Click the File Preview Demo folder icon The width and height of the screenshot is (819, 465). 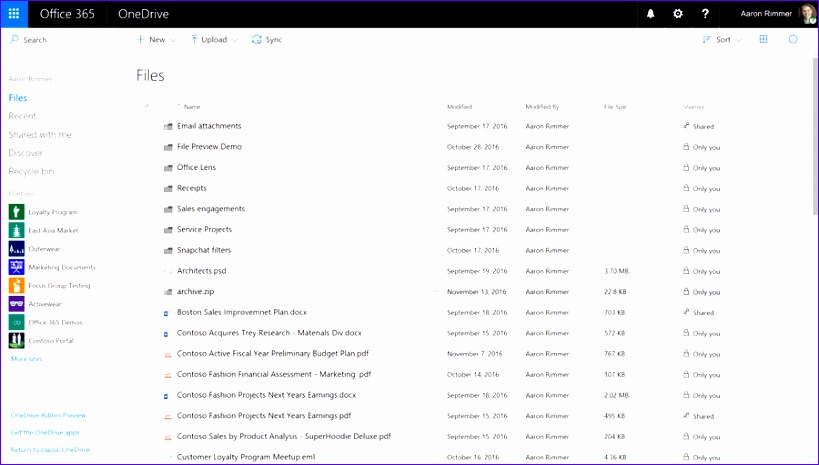[168, 147]
